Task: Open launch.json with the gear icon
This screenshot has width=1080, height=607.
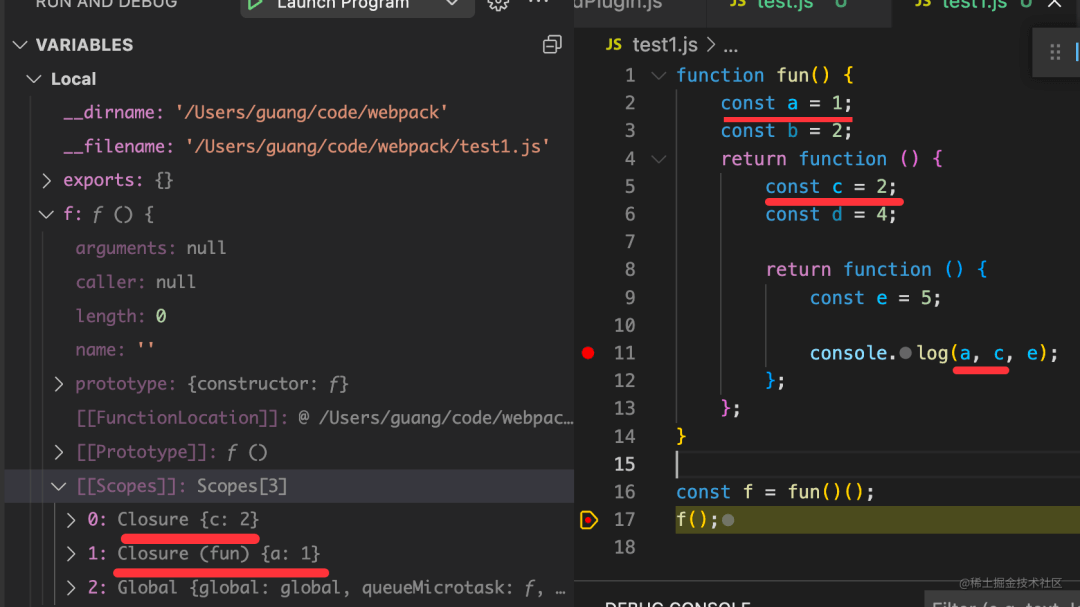Action: (498, 4)
